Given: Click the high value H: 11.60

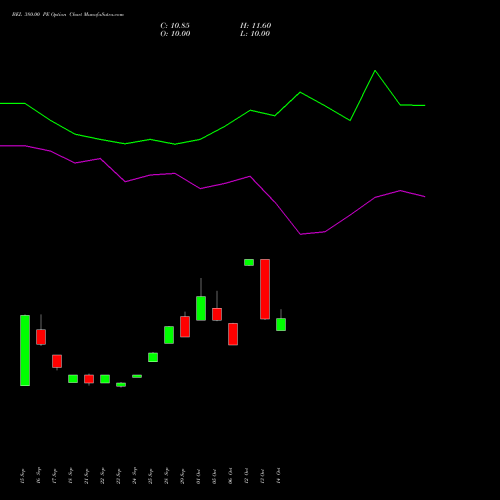Looking at the screenshot, I should coord(256,26).
